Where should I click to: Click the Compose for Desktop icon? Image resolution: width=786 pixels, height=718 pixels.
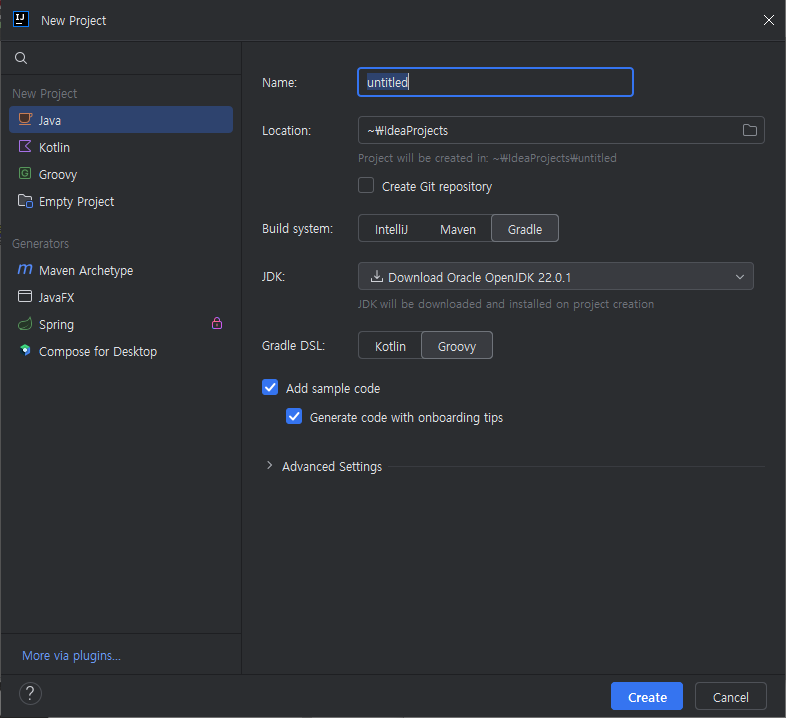[x=25, y=350]
